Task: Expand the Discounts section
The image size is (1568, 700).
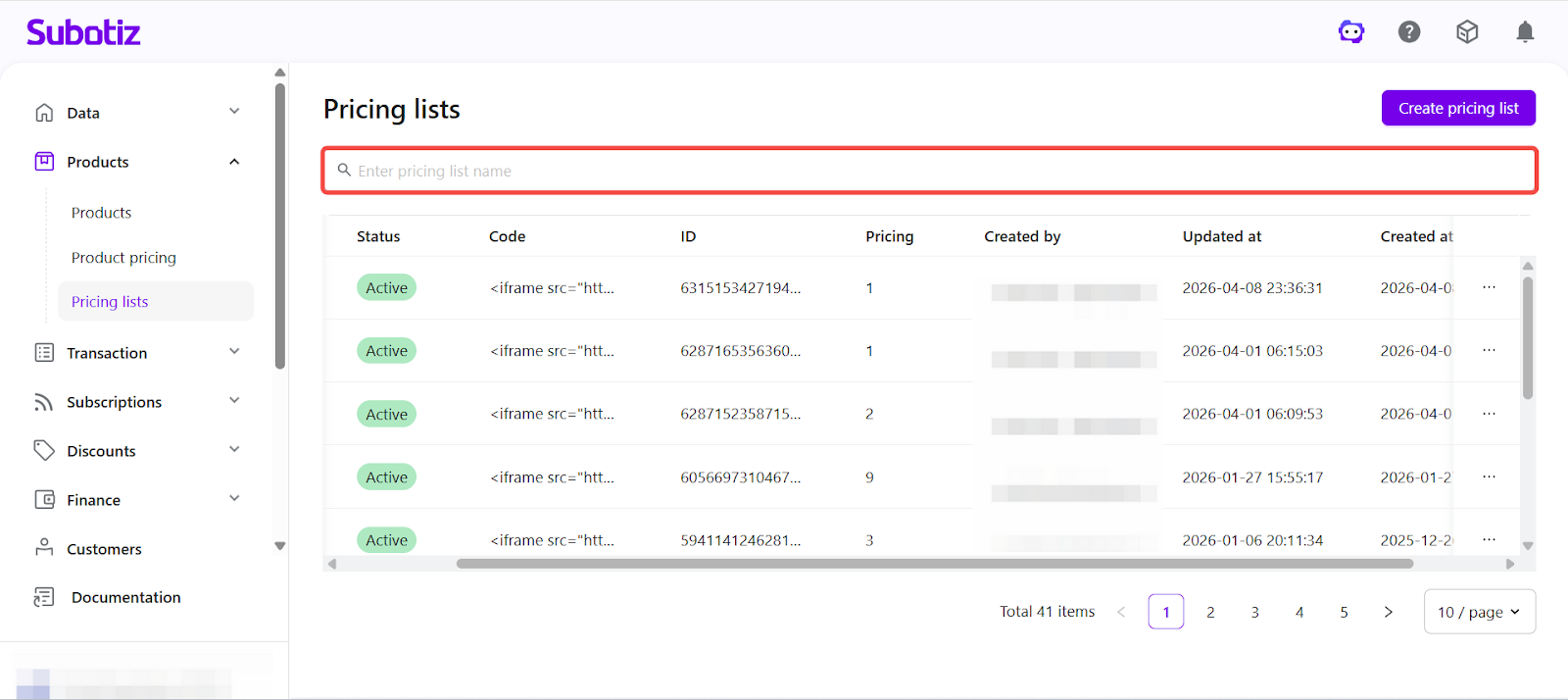Action: (x=234, y=450)
